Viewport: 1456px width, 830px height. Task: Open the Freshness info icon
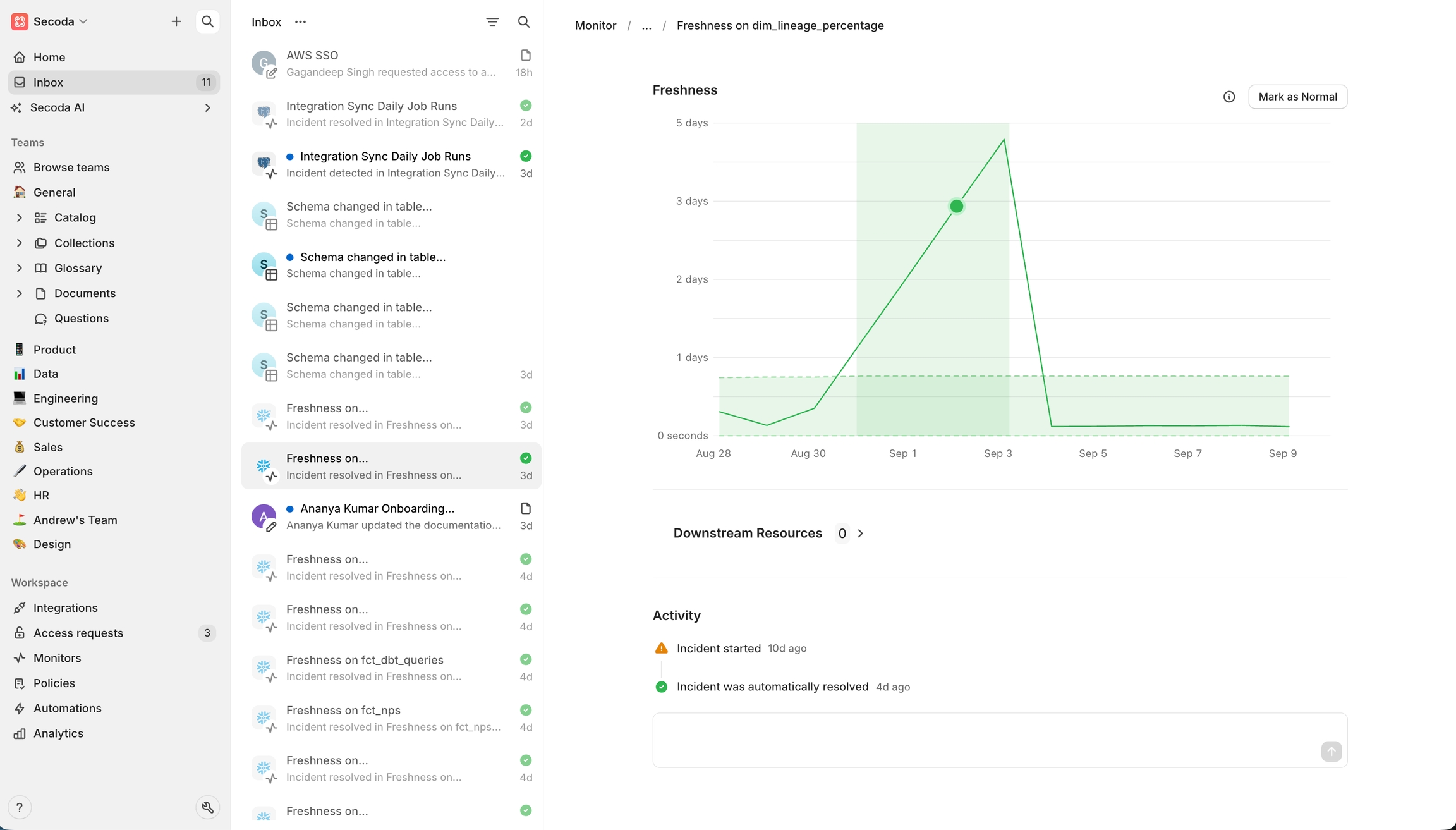click(1229, 97)
